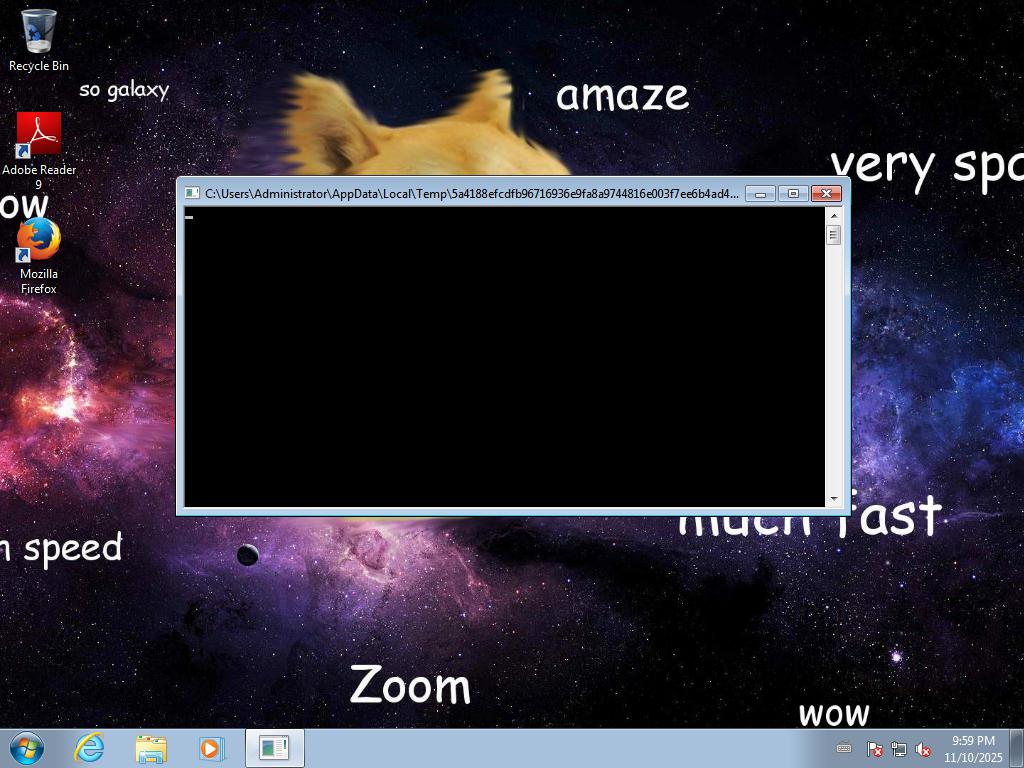Screen dimensions: 1024x768
Task: Click the Action Center flag icon
Action: pos(874,749)
